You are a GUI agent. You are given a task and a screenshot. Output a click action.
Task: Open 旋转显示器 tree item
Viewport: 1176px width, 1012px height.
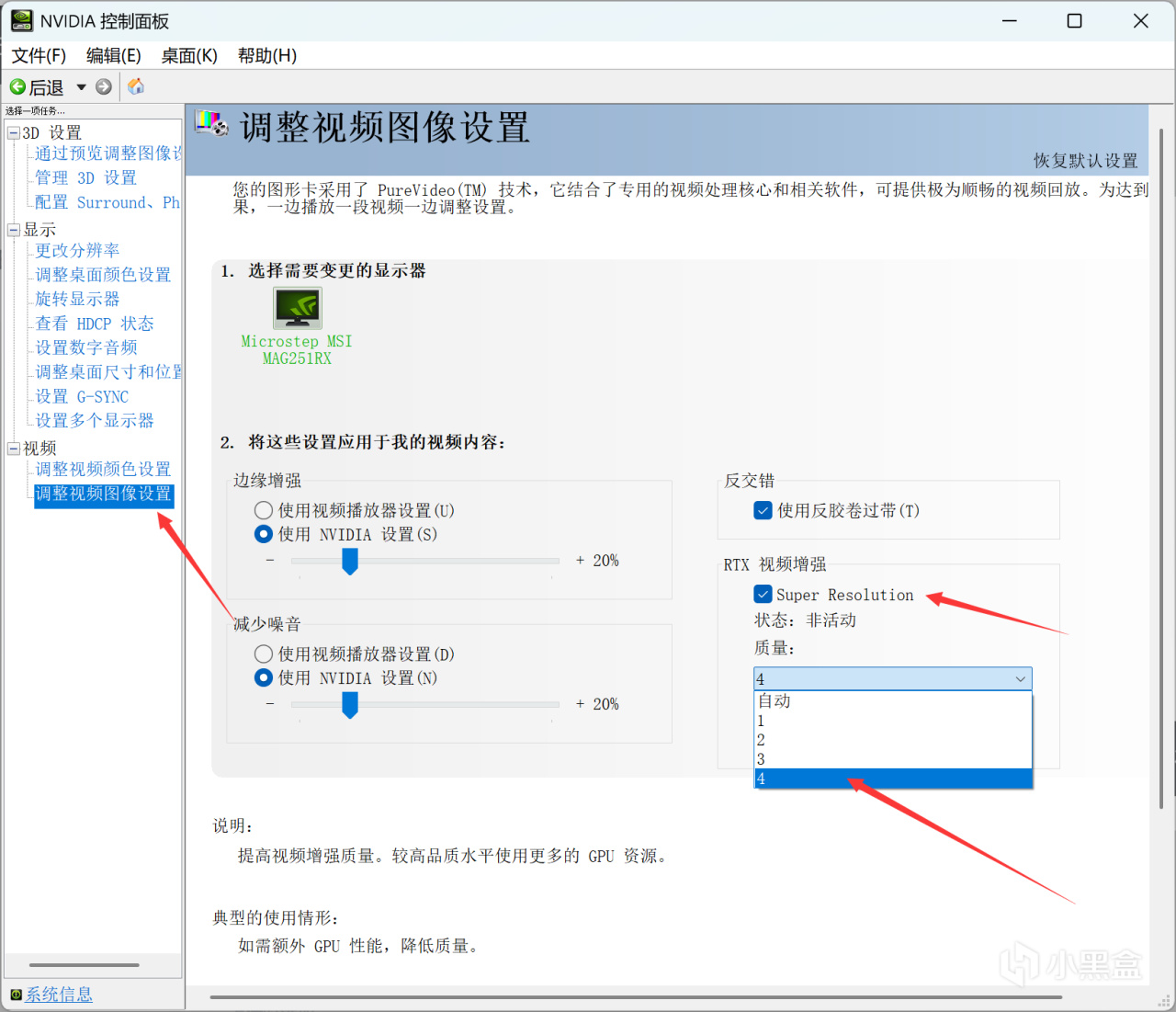pyautogui.click(x=77, y=299)
